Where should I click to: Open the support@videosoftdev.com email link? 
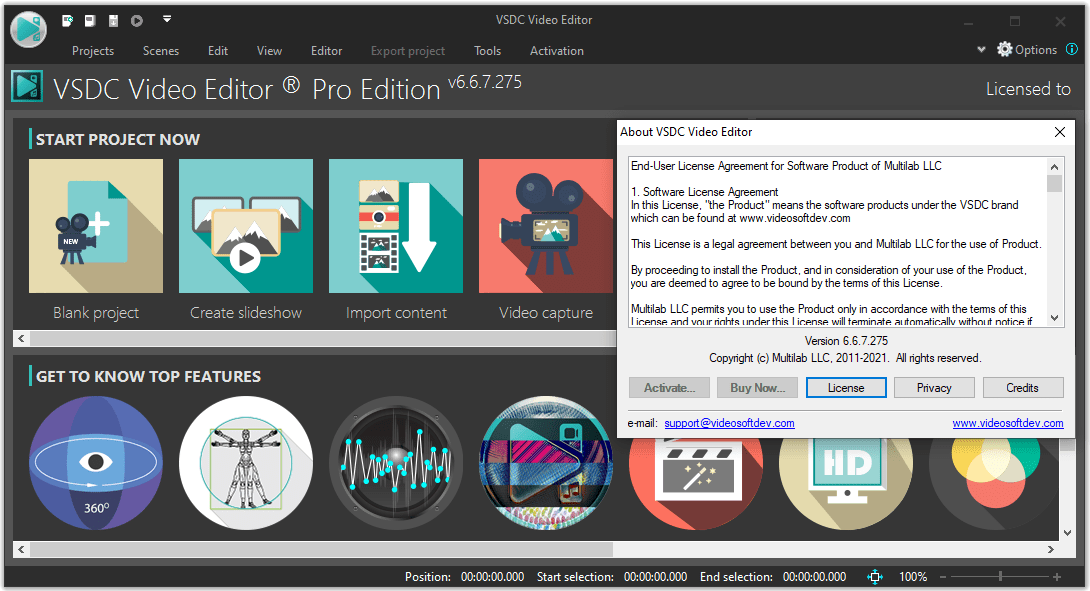[x=729, y=423]
